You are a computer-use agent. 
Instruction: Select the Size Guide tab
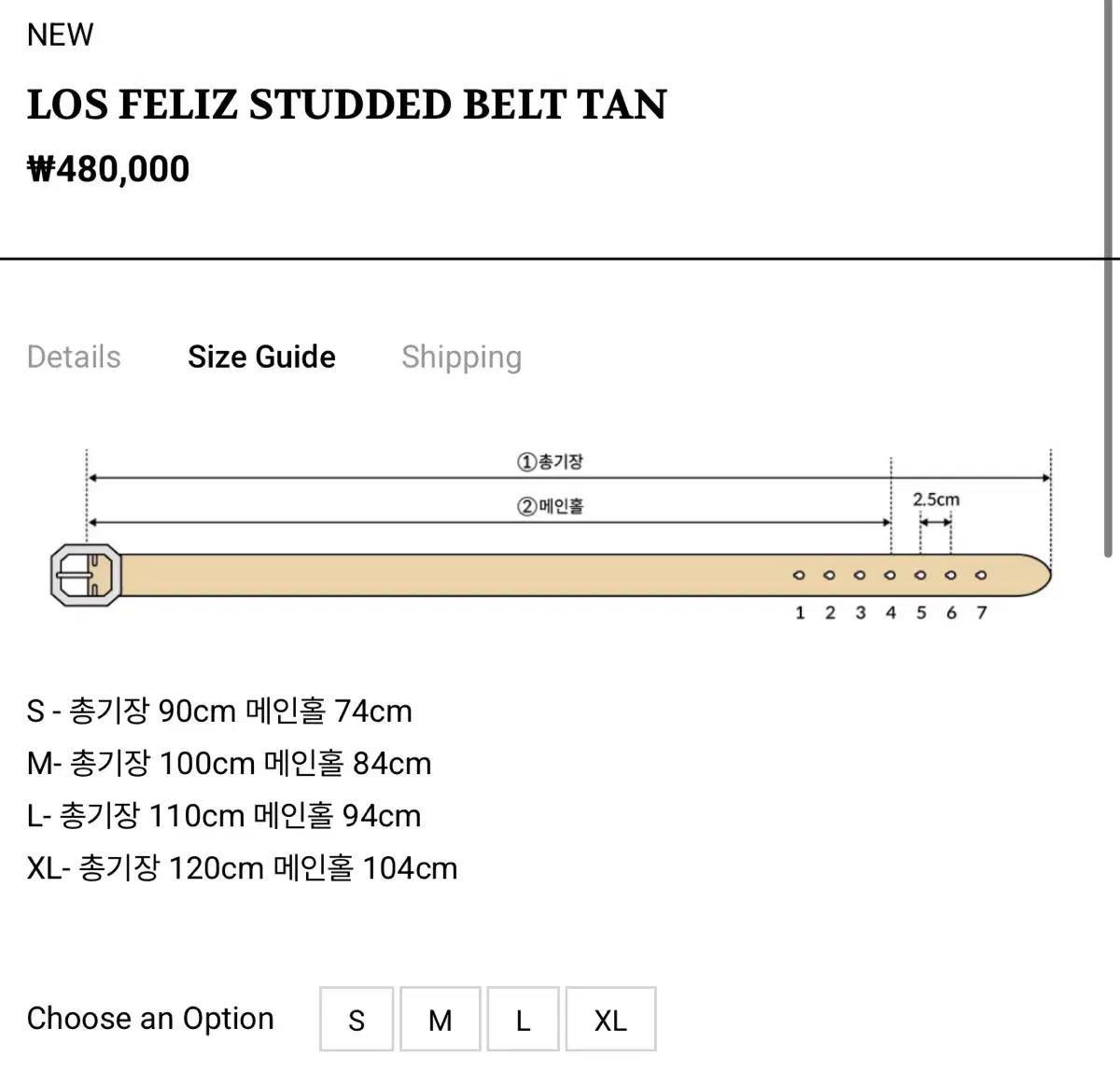coord(261,357)
